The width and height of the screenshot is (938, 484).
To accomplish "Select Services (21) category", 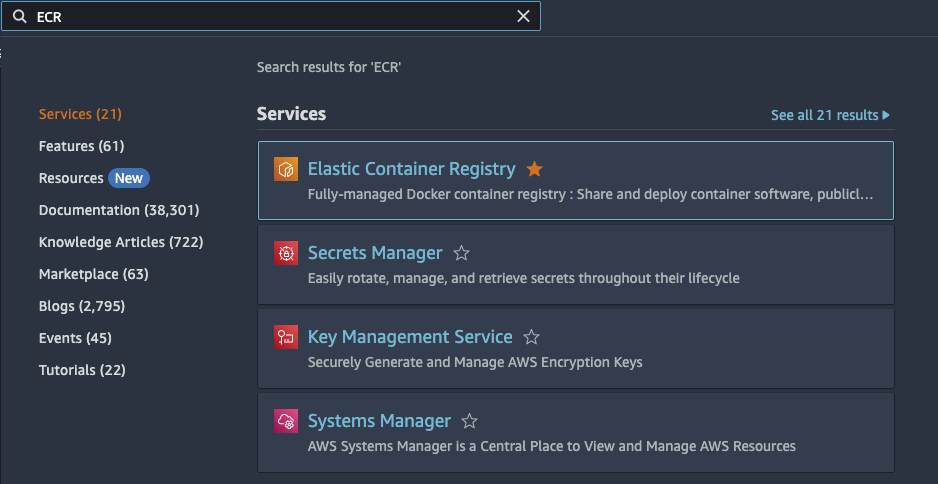I will (80, 114).
